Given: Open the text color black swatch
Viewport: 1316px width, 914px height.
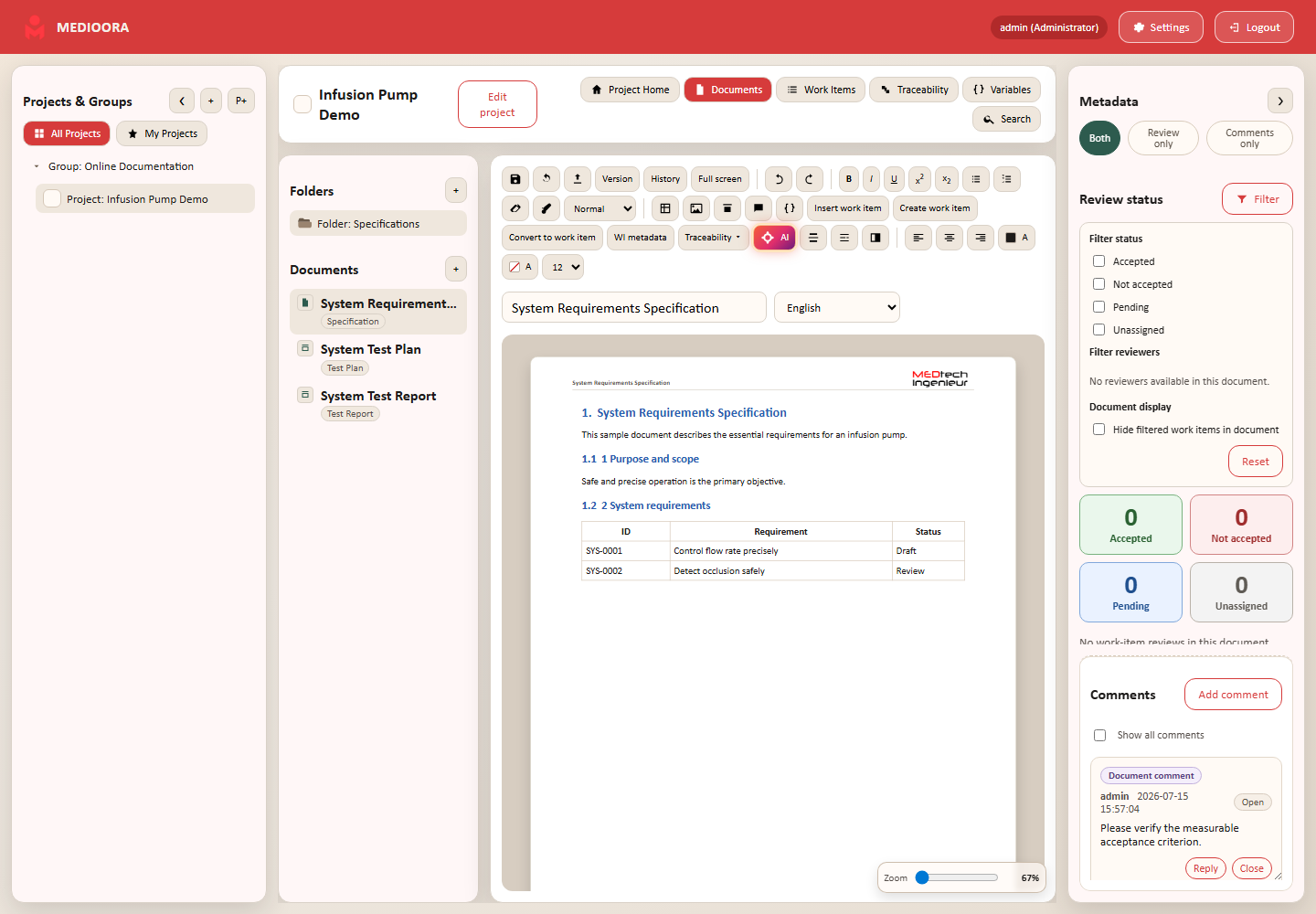Looking at the screenshot, I should [x=1016, y=238].
